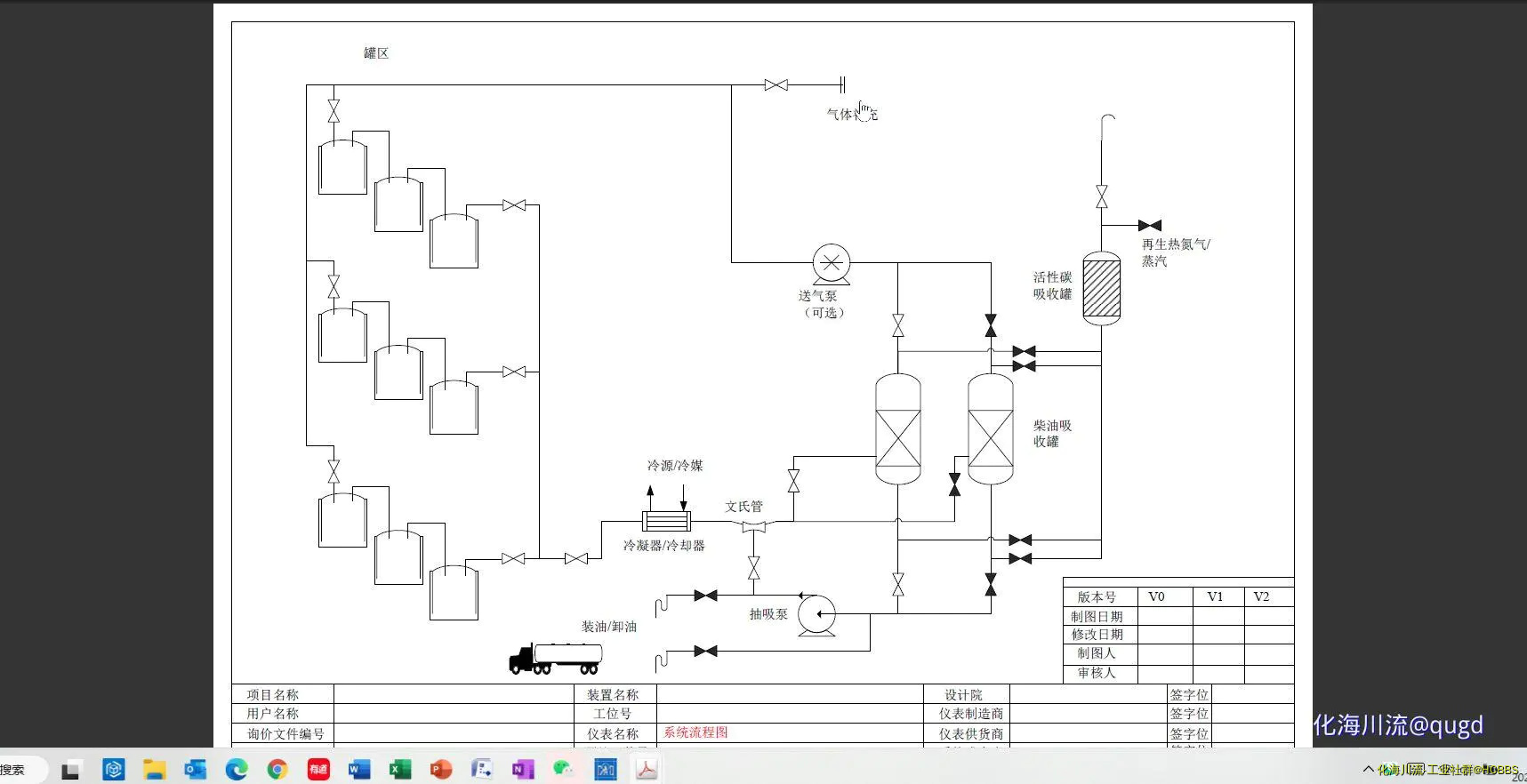
Task: Click the 项目名称 cell
Action: click(283, 694)
